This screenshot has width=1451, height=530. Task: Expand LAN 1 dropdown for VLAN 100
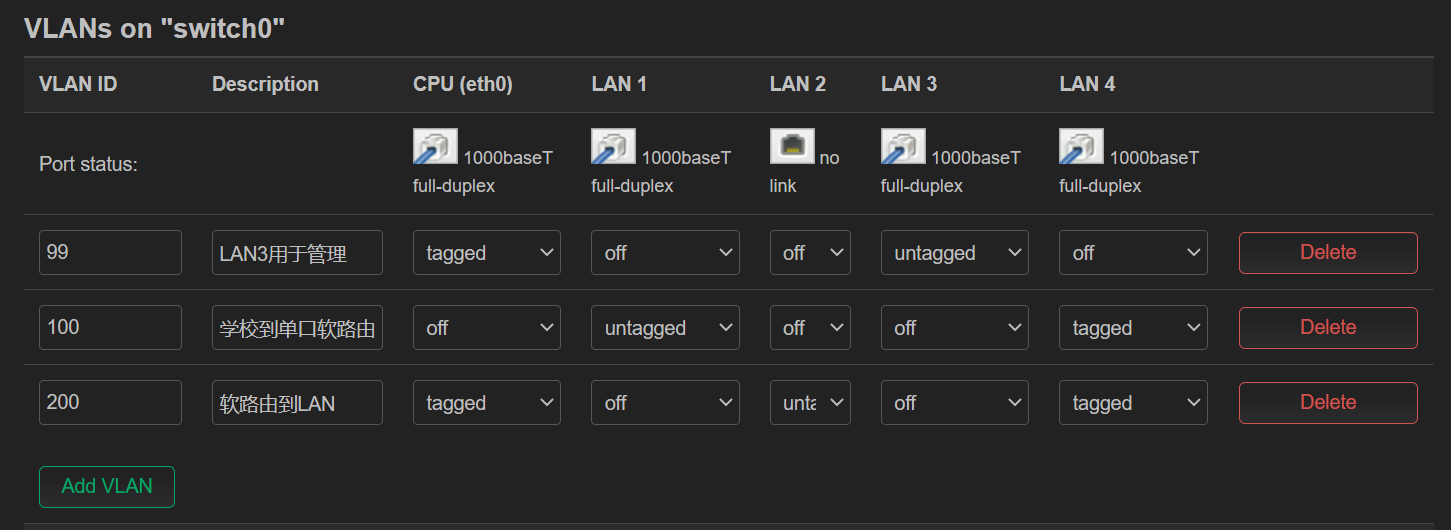click(x=665, y=328)
